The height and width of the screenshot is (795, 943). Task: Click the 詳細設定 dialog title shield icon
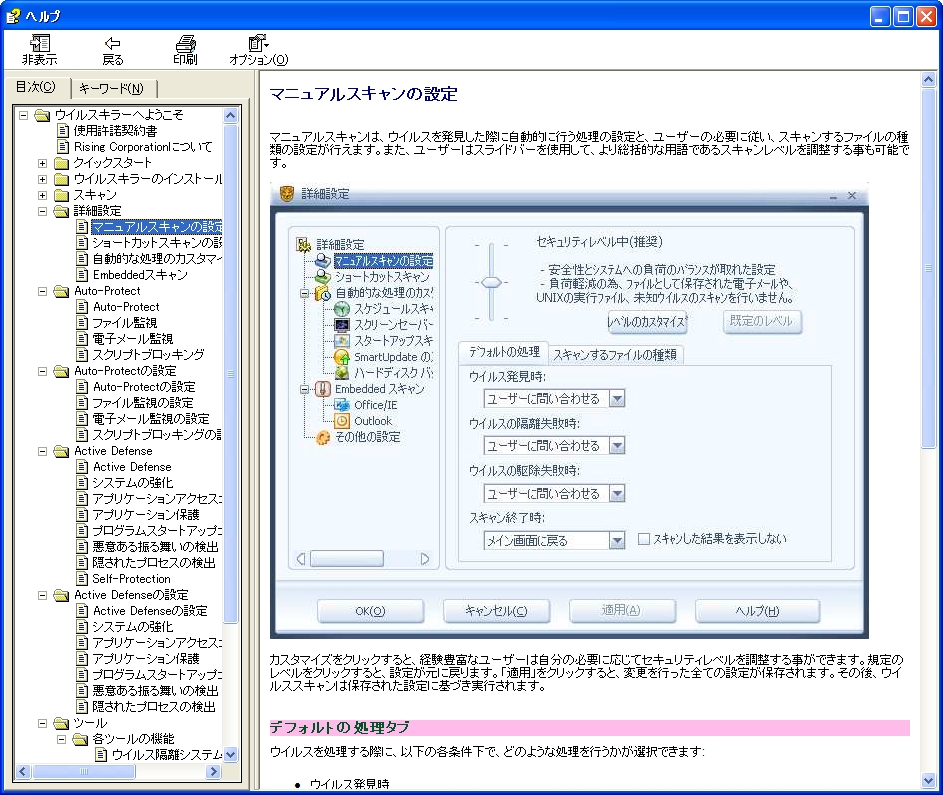click(287, 194)
